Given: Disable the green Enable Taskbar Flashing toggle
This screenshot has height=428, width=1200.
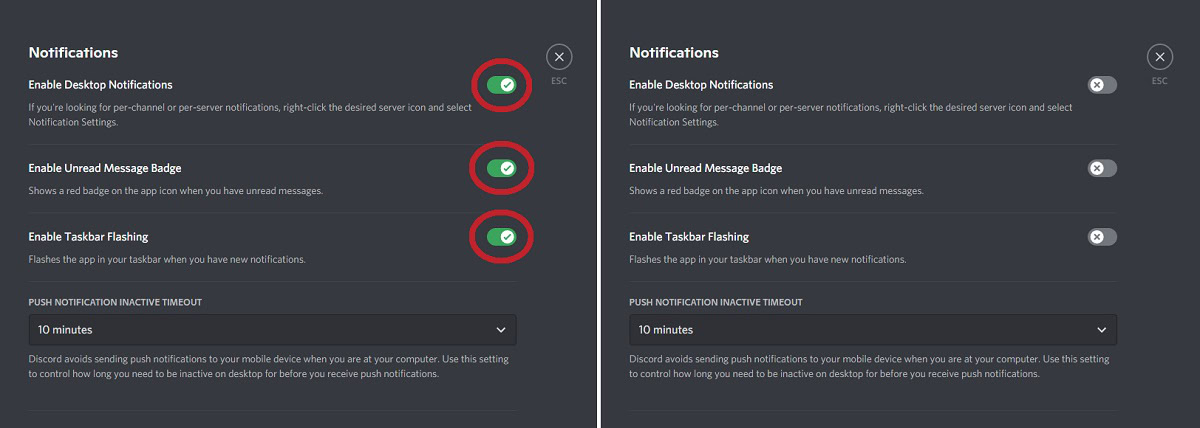Looking at the screenshot, I should (x=501, y=237).
